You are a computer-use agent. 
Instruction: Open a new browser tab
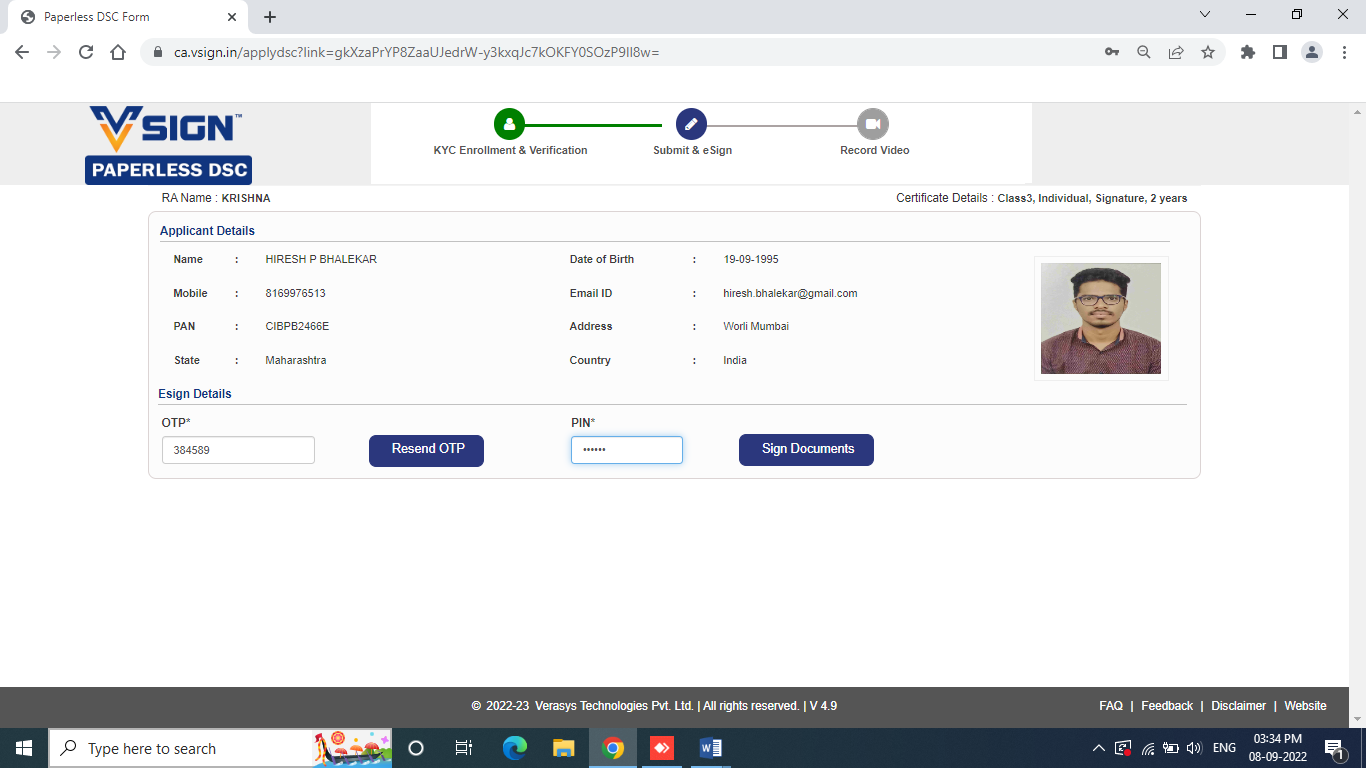coord(270,17)
